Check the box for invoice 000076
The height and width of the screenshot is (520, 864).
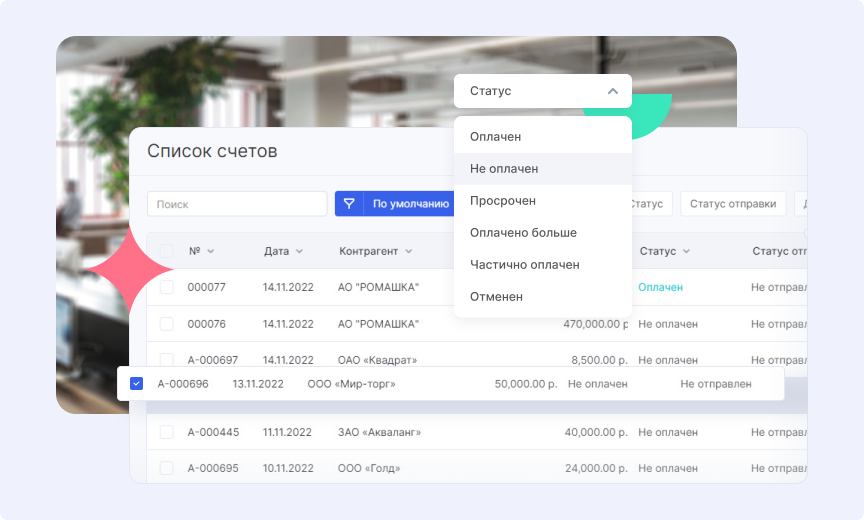166,324
